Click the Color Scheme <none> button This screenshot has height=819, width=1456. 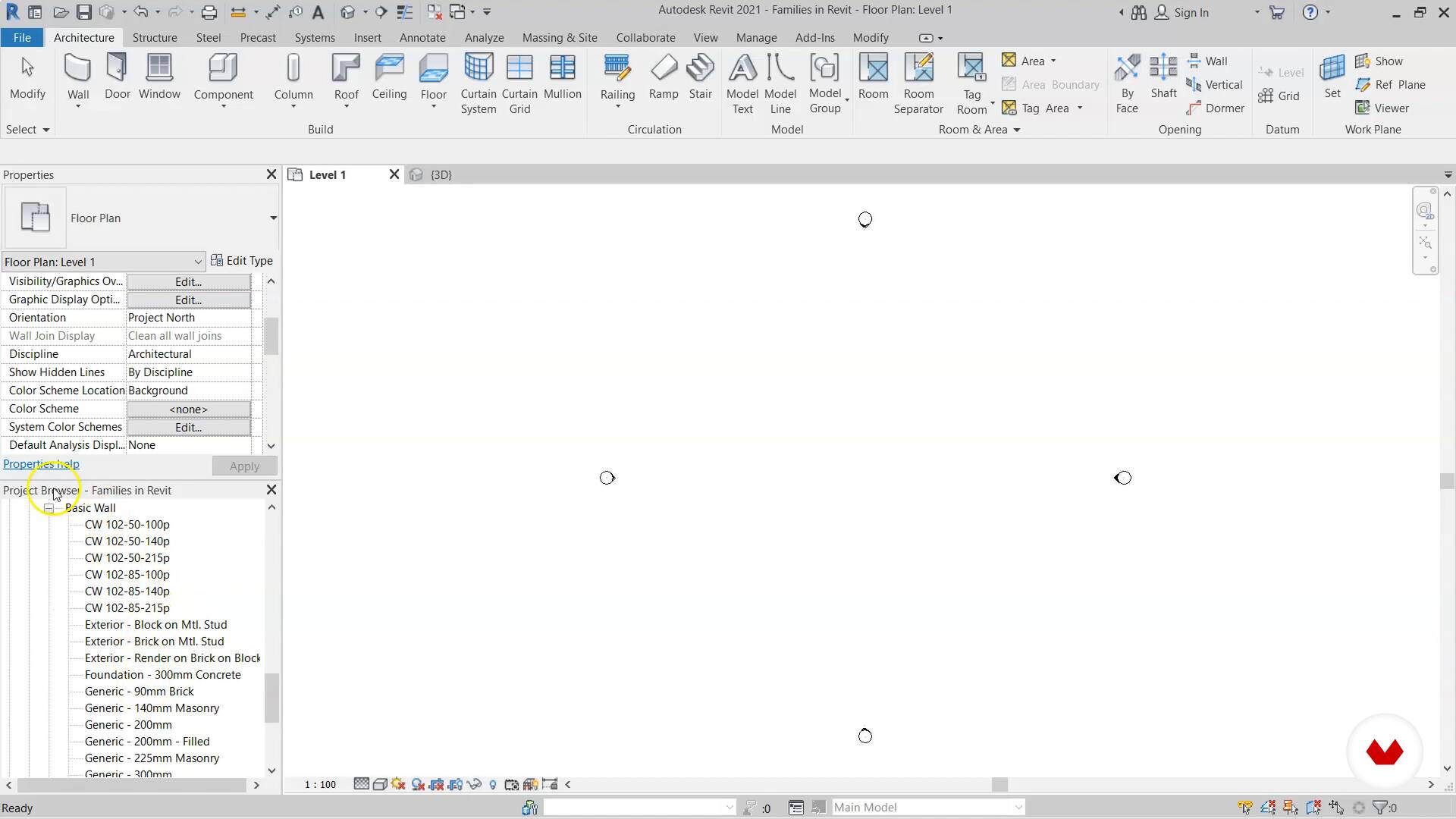[x=188, y=409]
